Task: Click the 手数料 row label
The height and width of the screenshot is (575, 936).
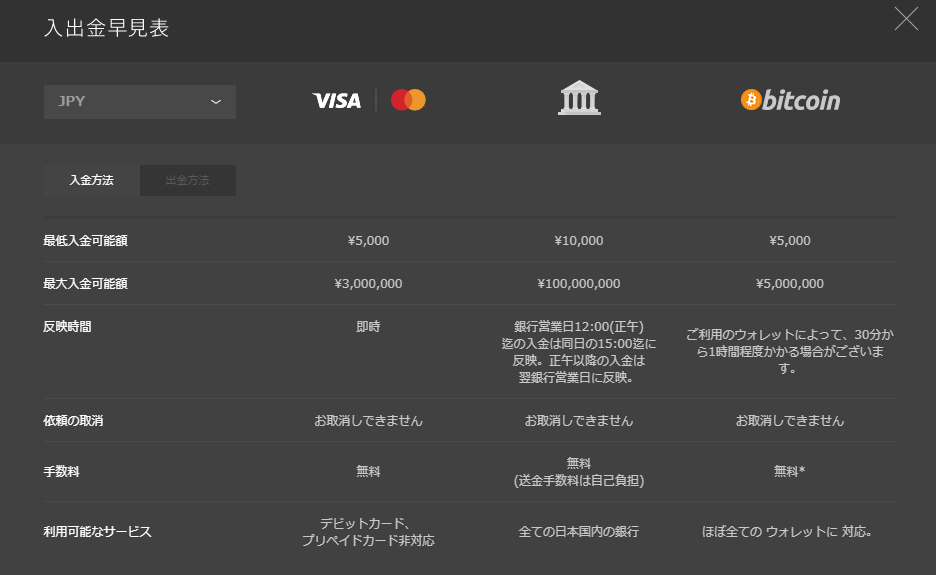Action: point(61,472)
